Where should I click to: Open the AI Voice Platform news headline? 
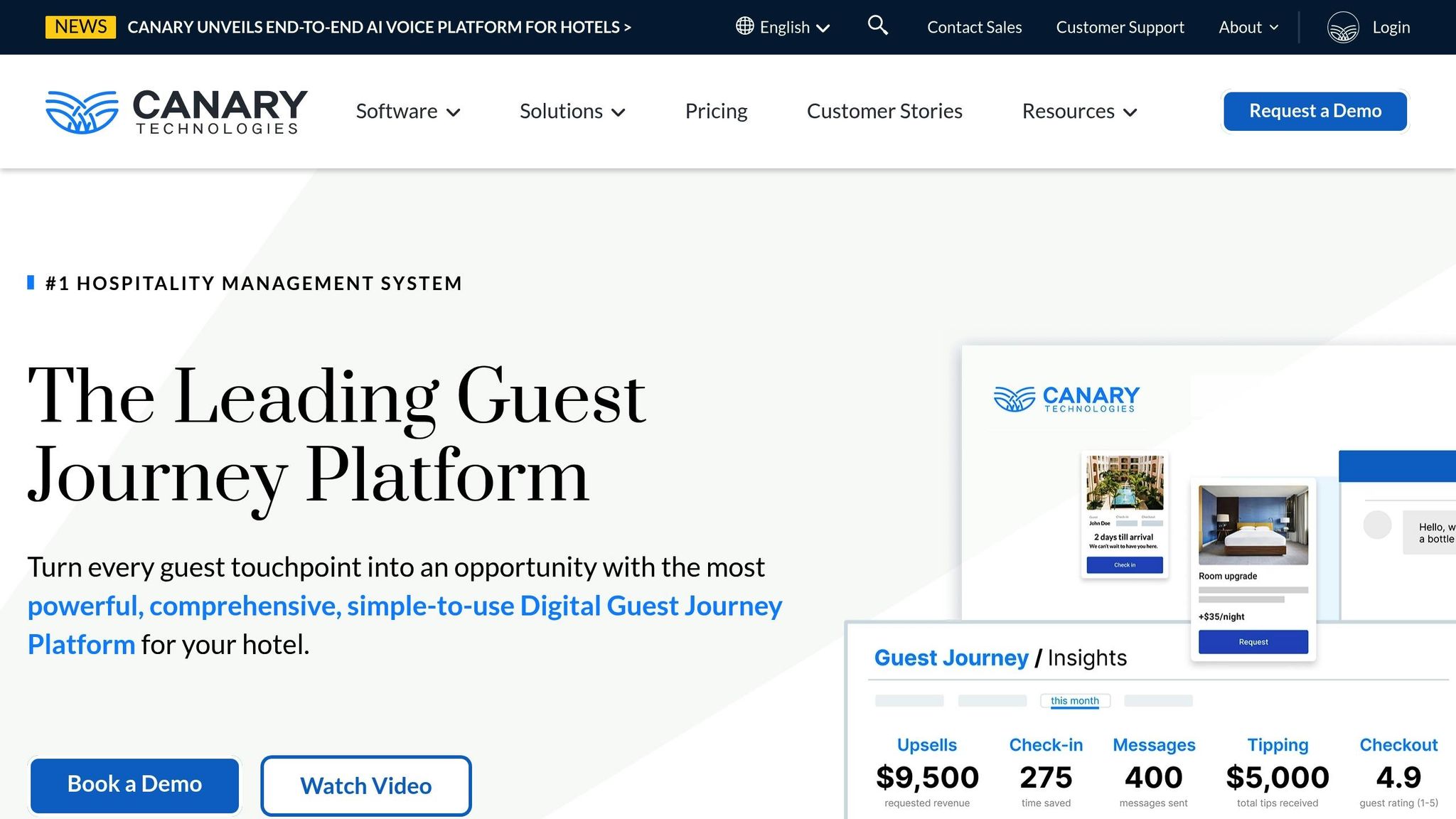click(x=379, y=27)
